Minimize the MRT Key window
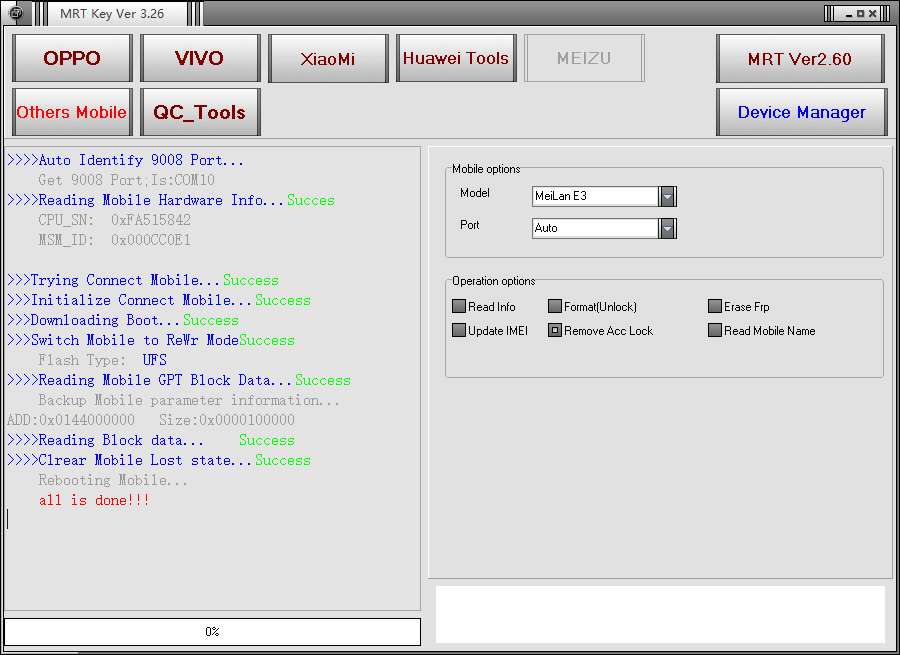 click(x=849, y=14)
